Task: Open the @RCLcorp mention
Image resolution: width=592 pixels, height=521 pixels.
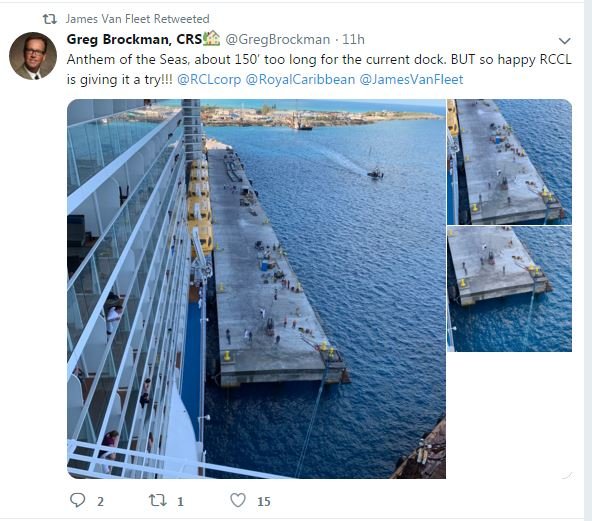Action: [x=209, y=80]
